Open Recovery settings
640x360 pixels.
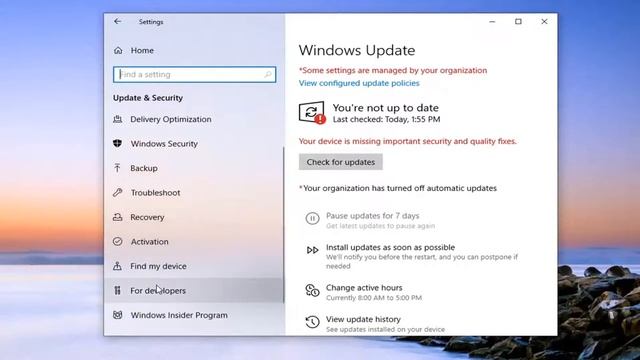[147, 217]
